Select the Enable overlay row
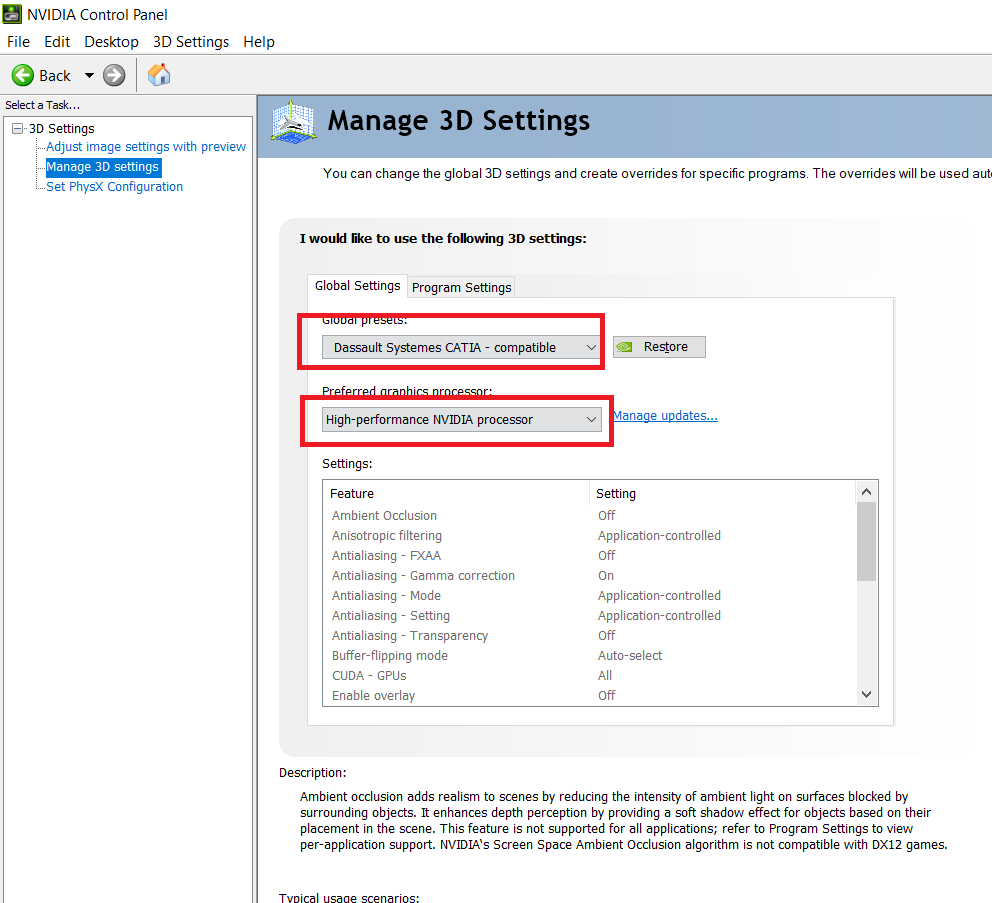 point(590,695)
